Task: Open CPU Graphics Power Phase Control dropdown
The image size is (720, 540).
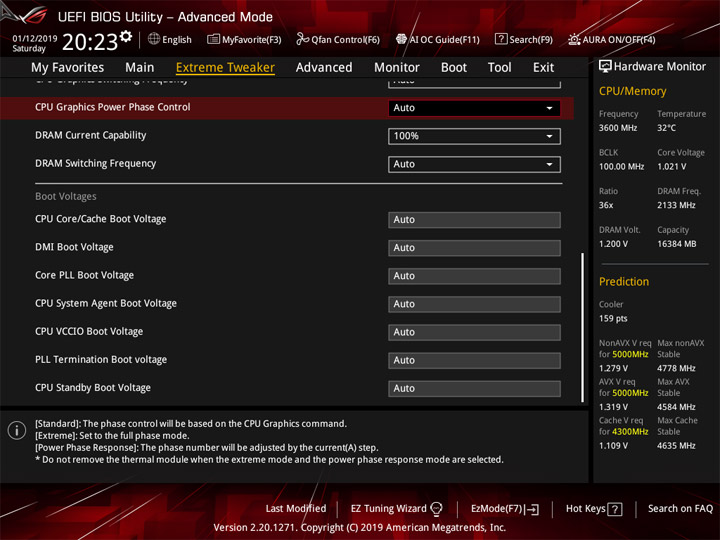Action: 474,108
